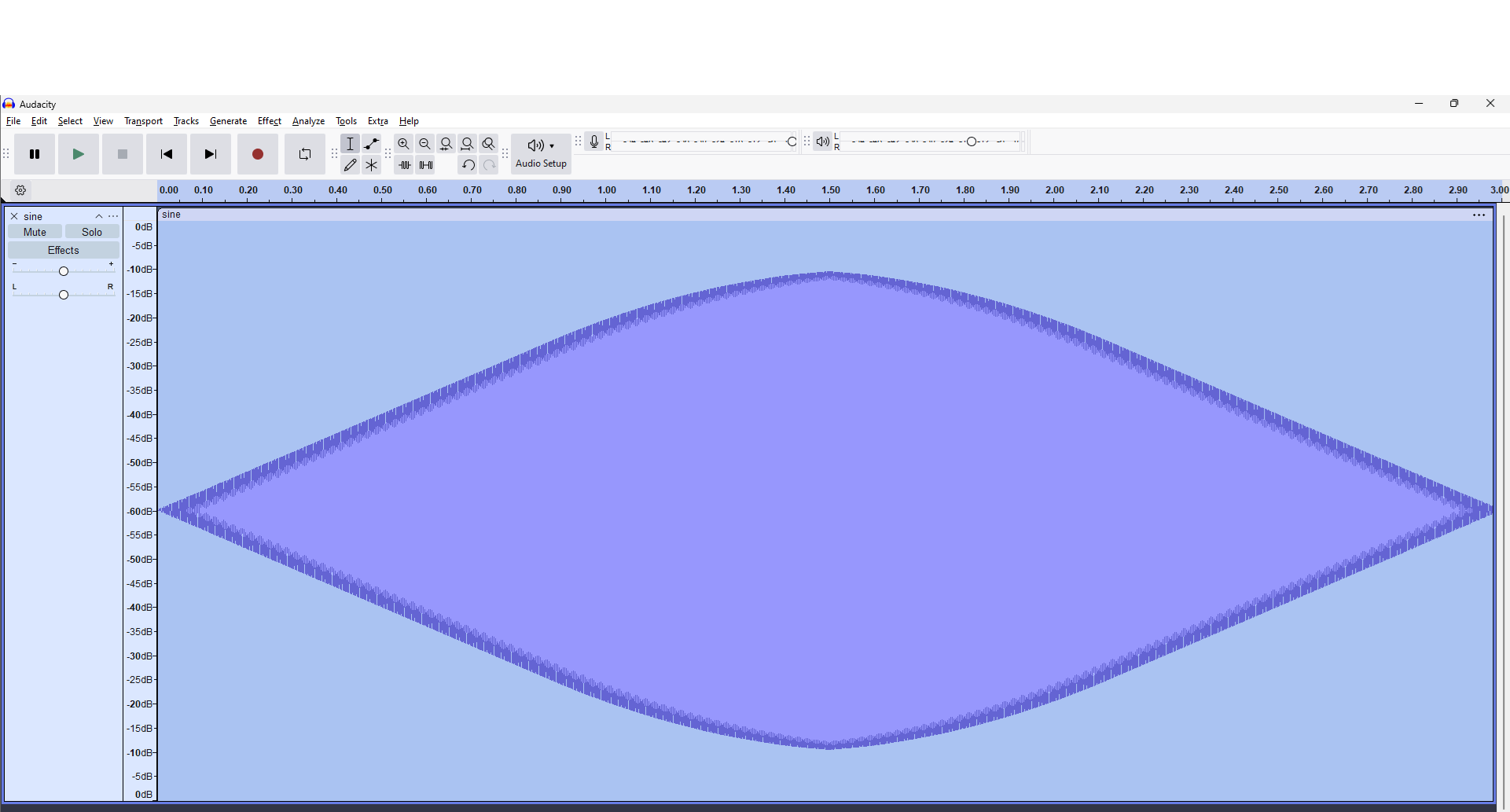
Task: Solo the sine track
Action: (92, 231)
